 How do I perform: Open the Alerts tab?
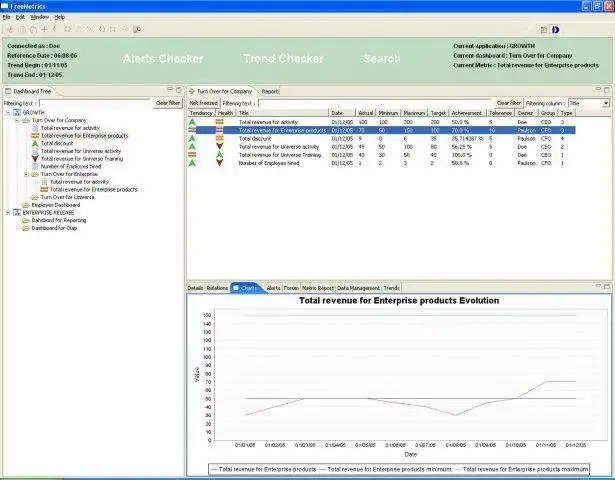coord(273,288)
